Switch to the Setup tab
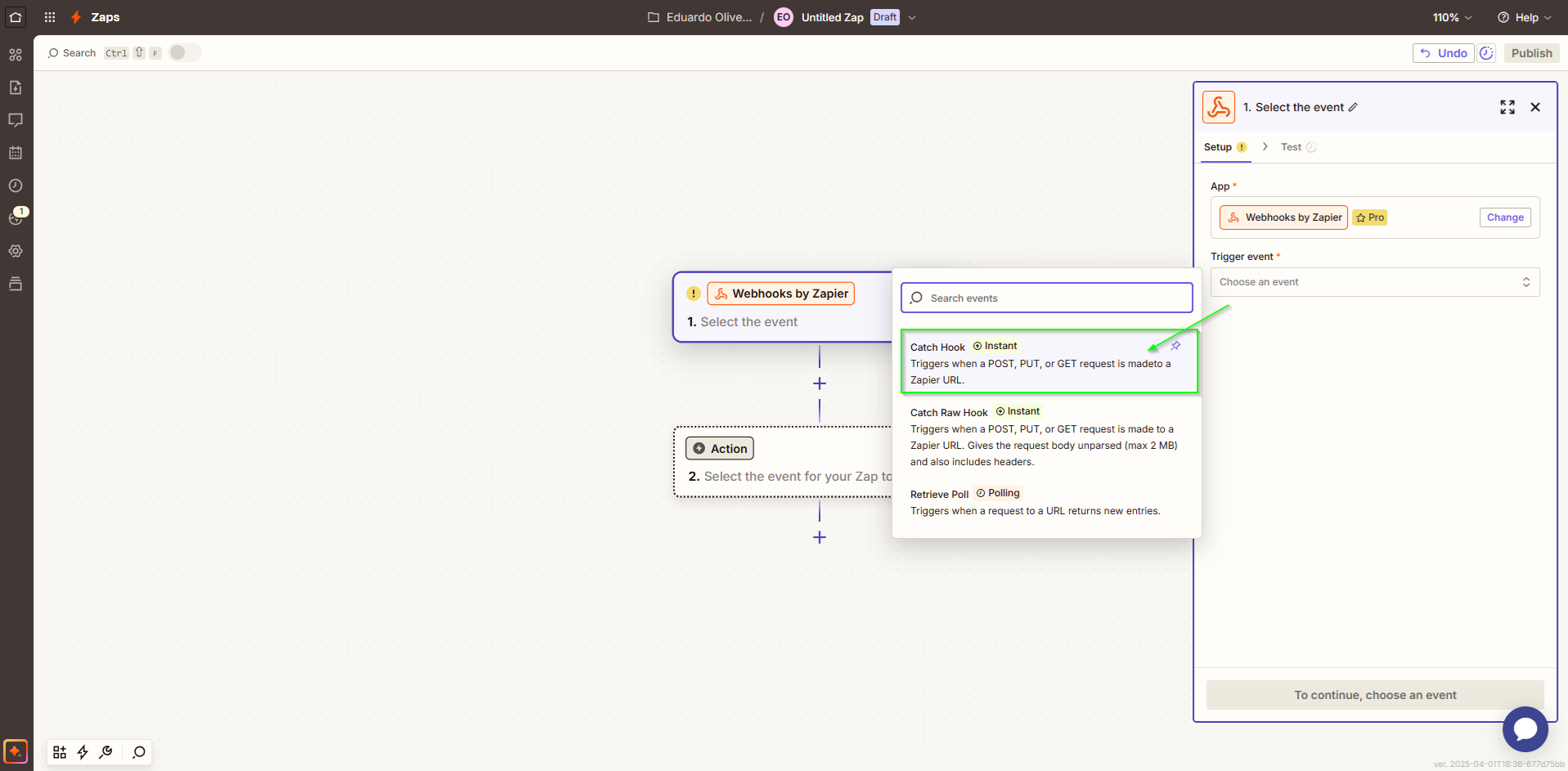The height and width of the screenshot is (771, 1568). [x=1225, y=147]
